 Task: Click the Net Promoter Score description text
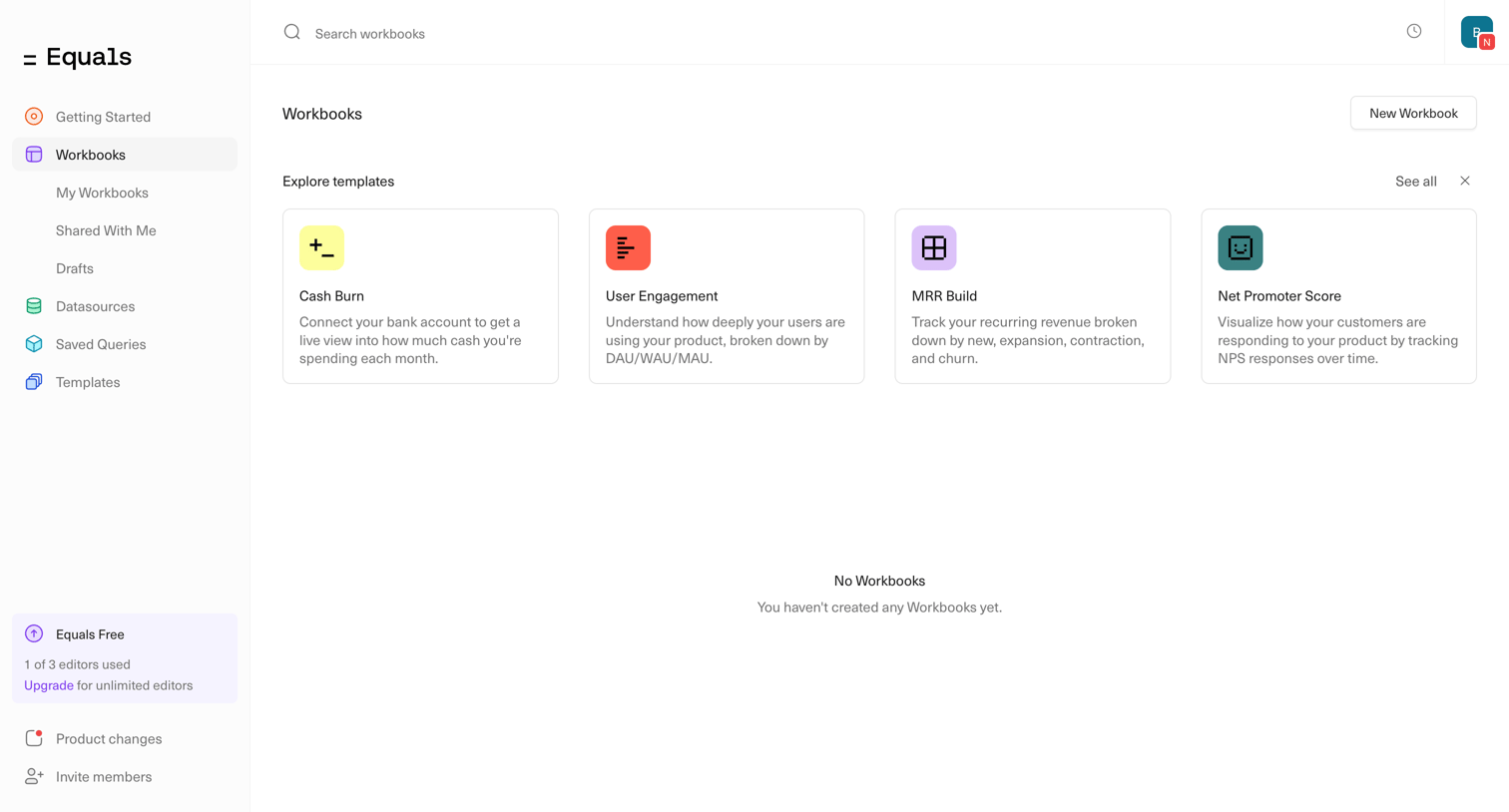[1337, 340]
